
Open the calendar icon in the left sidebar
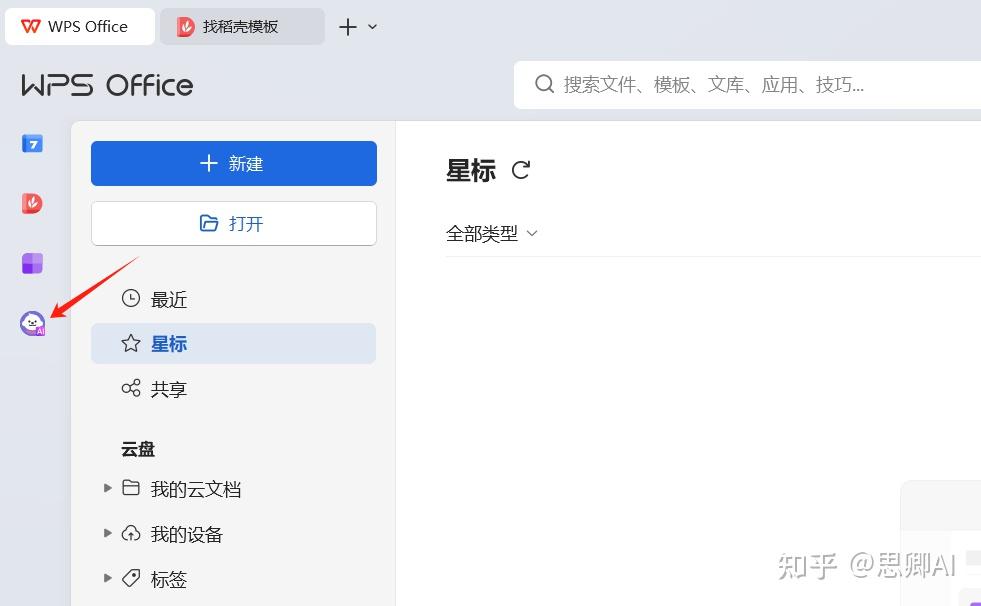(31, 143)
